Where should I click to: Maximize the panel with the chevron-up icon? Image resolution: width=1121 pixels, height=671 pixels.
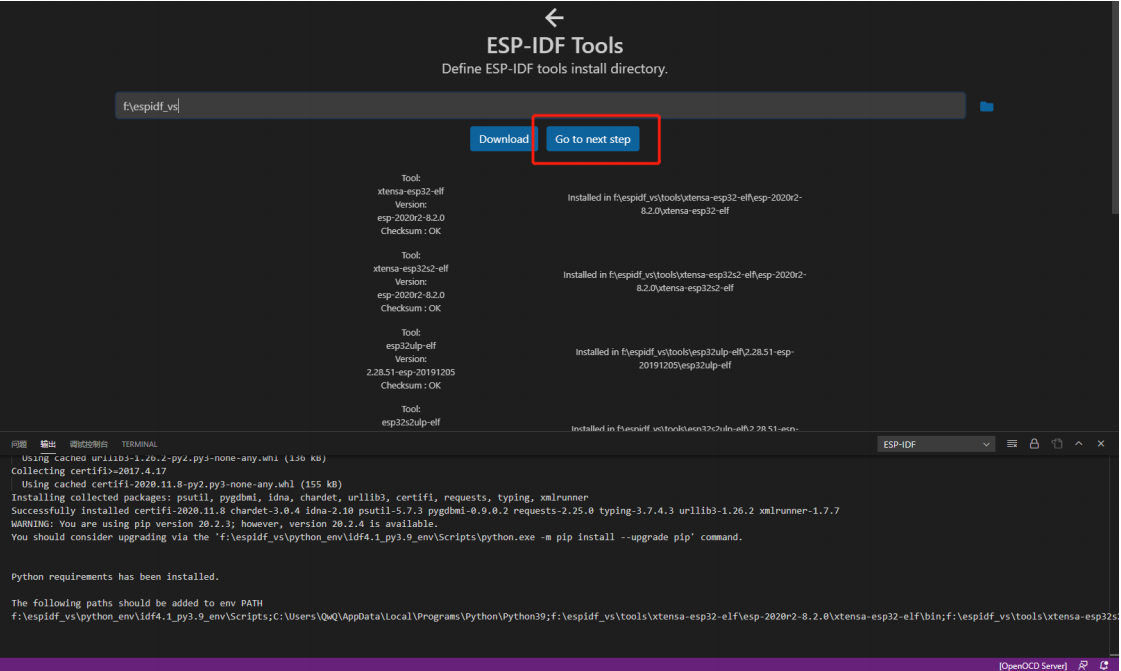click(x=1079, y=444)
